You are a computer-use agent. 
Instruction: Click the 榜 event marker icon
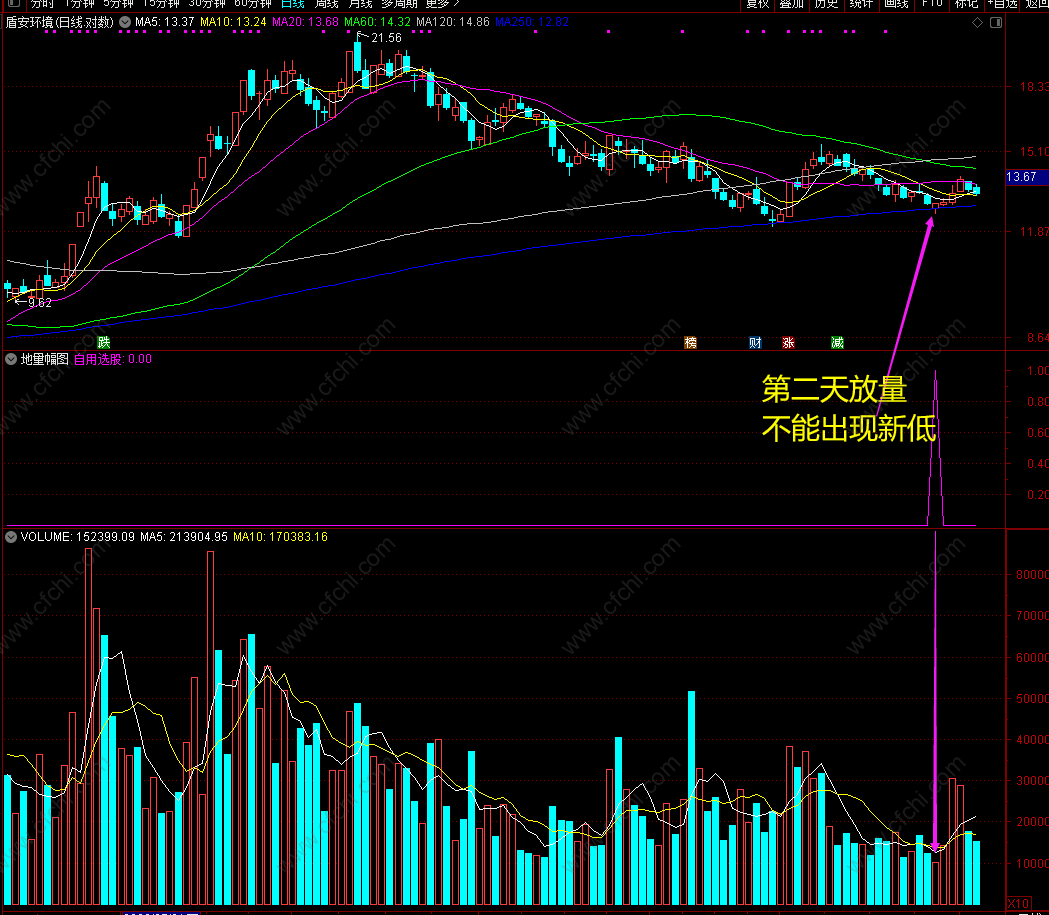tap(690, 342)
